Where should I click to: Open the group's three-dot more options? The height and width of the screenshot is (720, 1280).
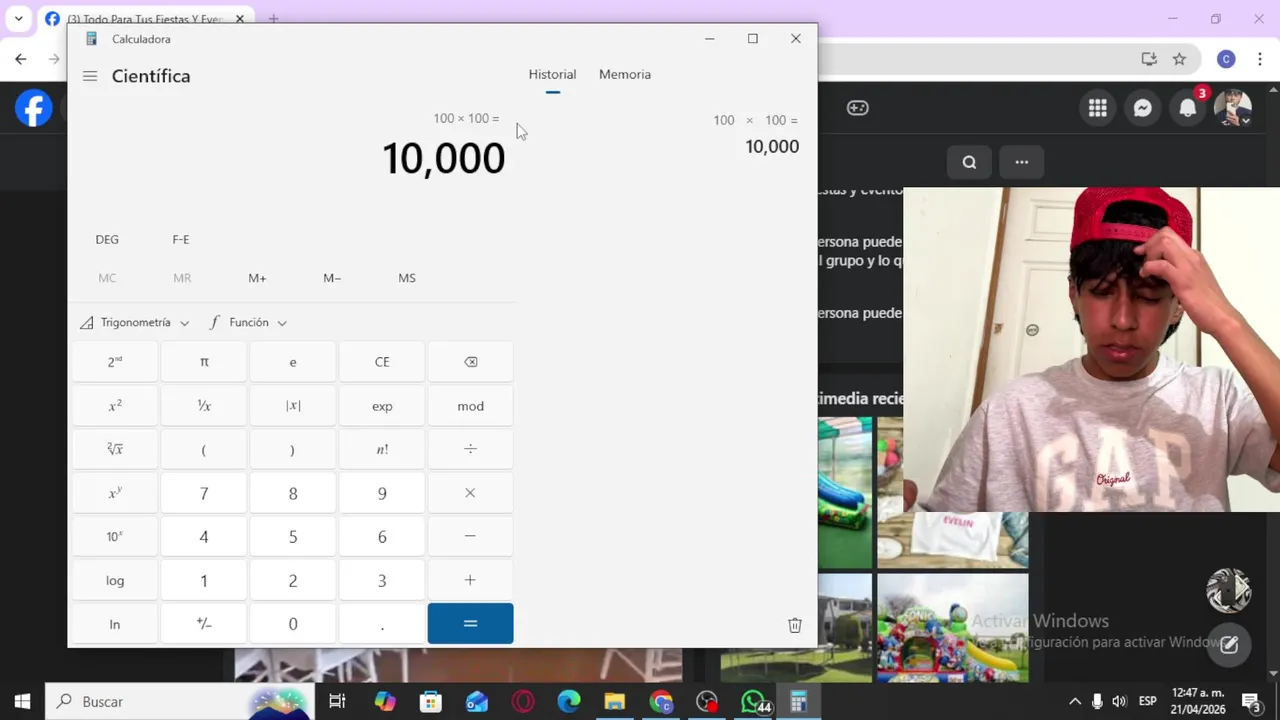pyautogui.click(x=1022, y=162)
